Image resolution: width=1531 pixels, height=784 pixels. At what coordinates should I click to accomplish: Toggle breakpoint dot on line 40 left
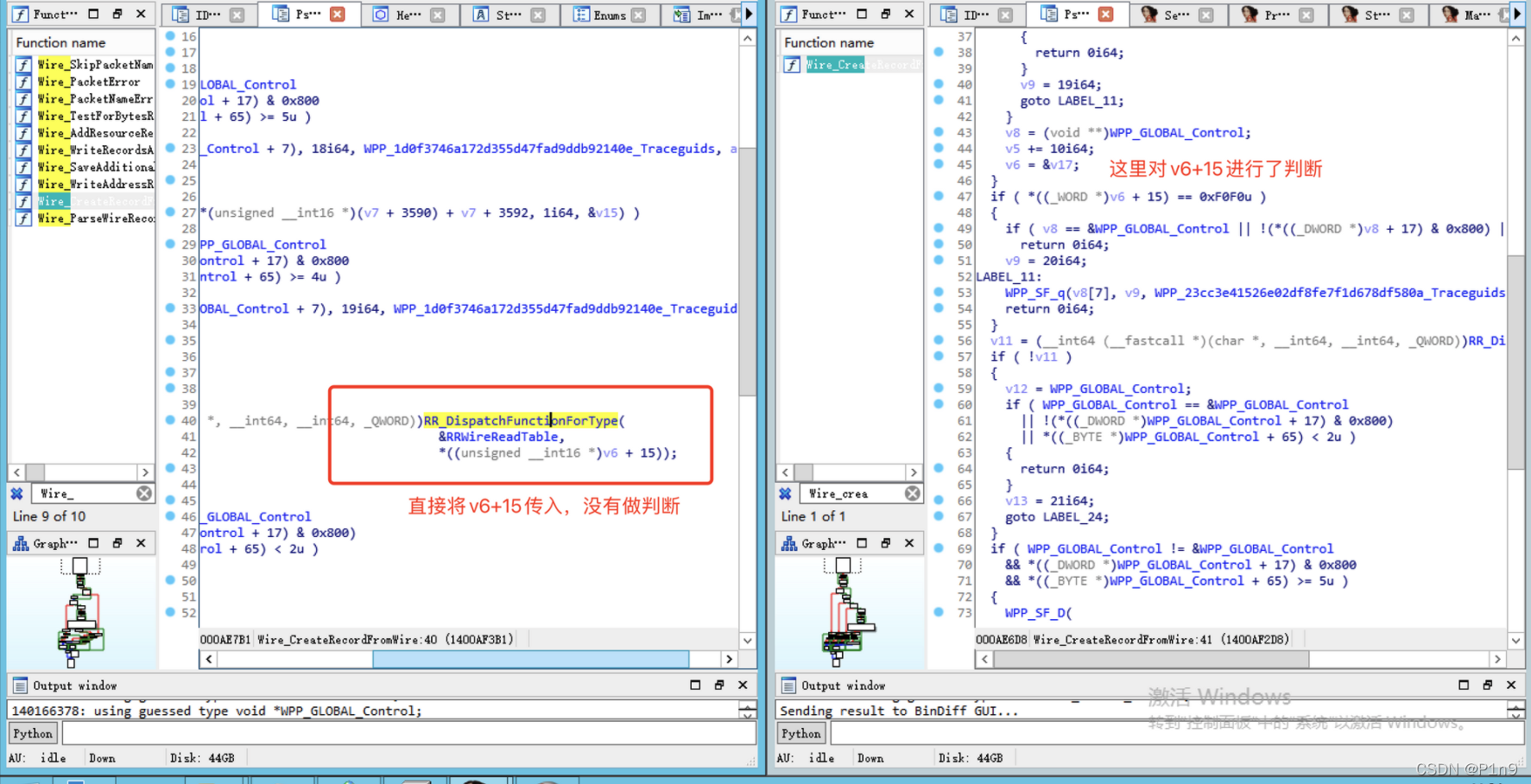coord(170,420)
